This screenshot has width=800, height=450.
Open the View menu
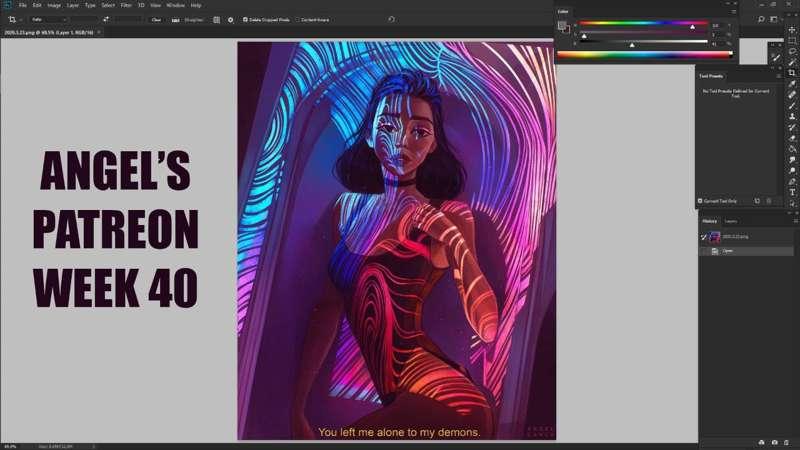156,5
